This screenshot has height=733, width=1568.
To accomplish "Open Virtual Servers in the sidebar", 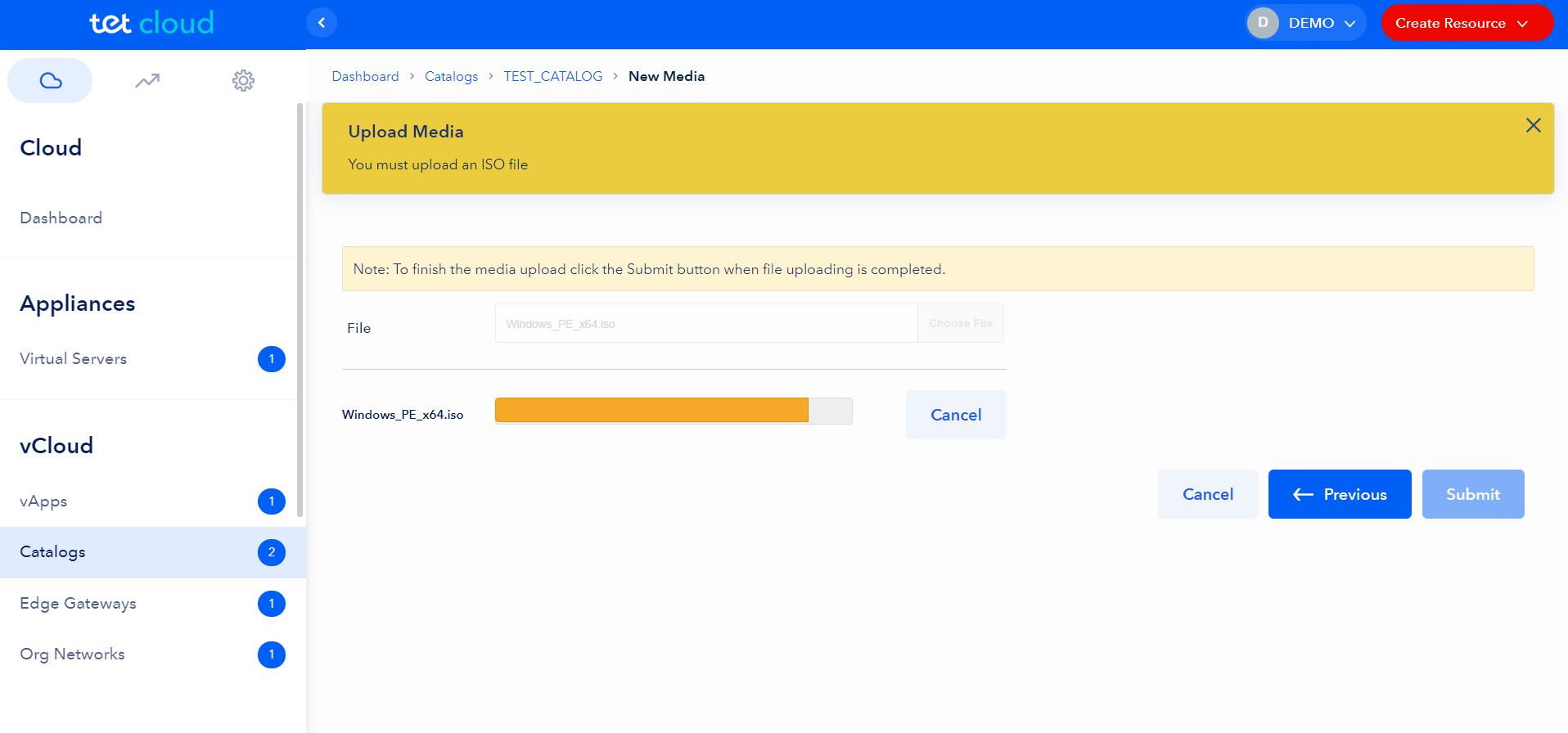I will (74, 358).
